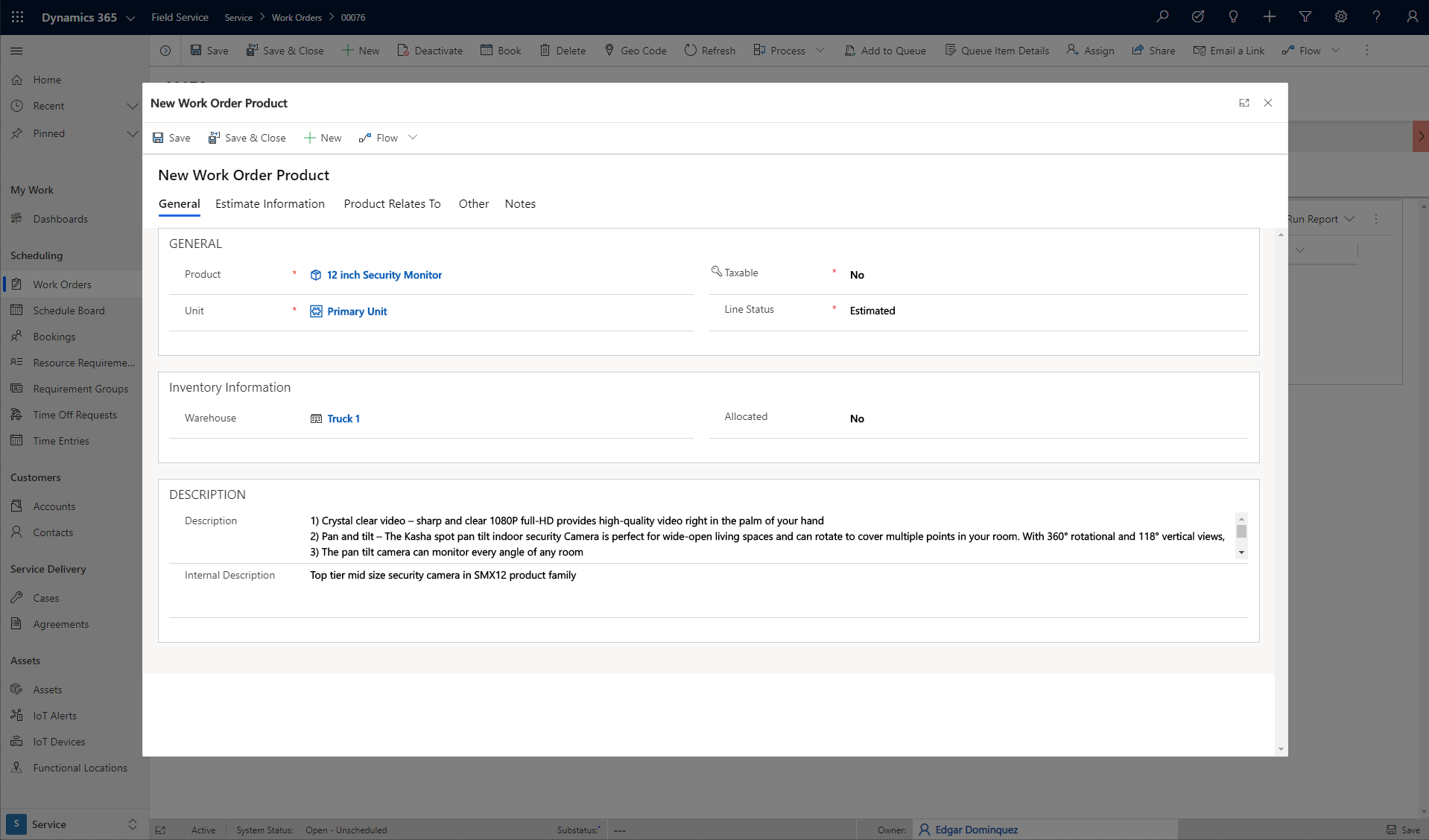Click the Work Orders breadcrumb

[297, 17]
